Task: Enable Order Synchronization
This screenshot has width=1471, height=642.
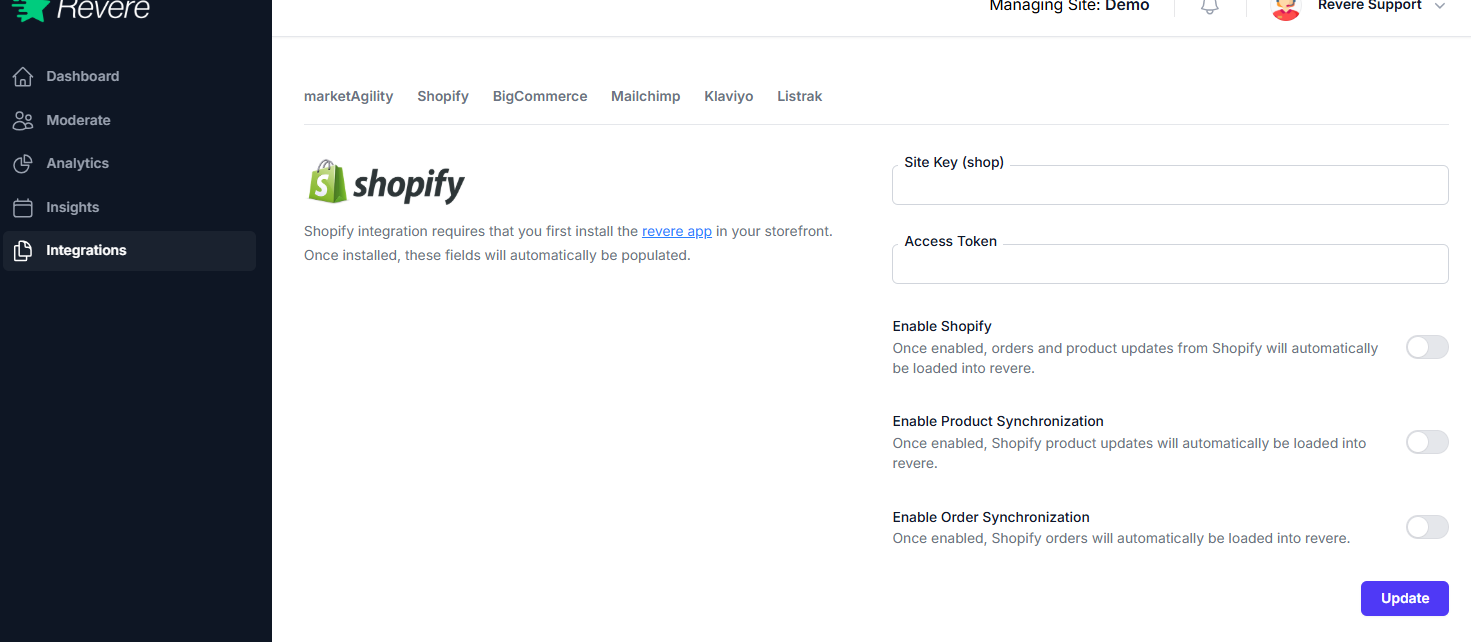Action: pyautogui.click(x=1427, y=527)
